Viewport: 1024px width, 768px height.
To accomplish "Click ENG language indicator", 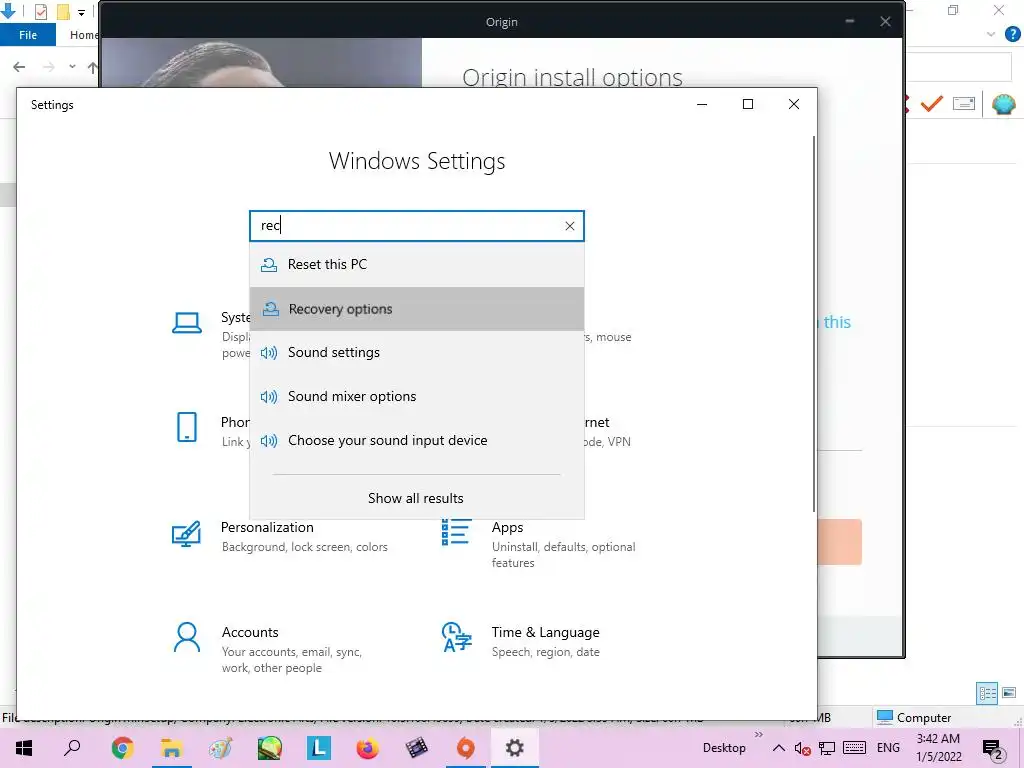I will tap(888, 748).
